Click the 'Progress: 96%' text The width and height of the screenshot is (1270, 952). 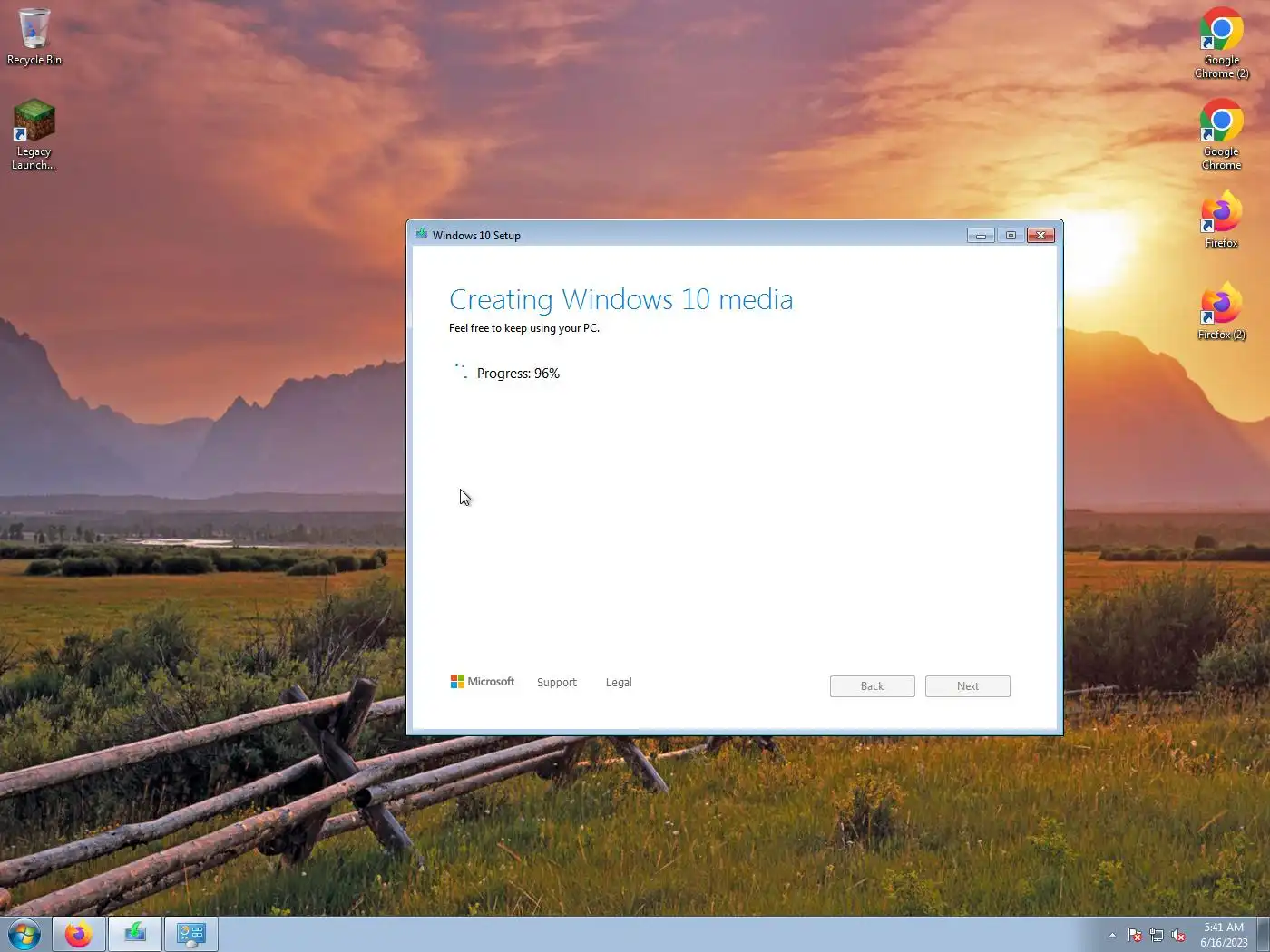pyautogui.click(x=518, y=374)
